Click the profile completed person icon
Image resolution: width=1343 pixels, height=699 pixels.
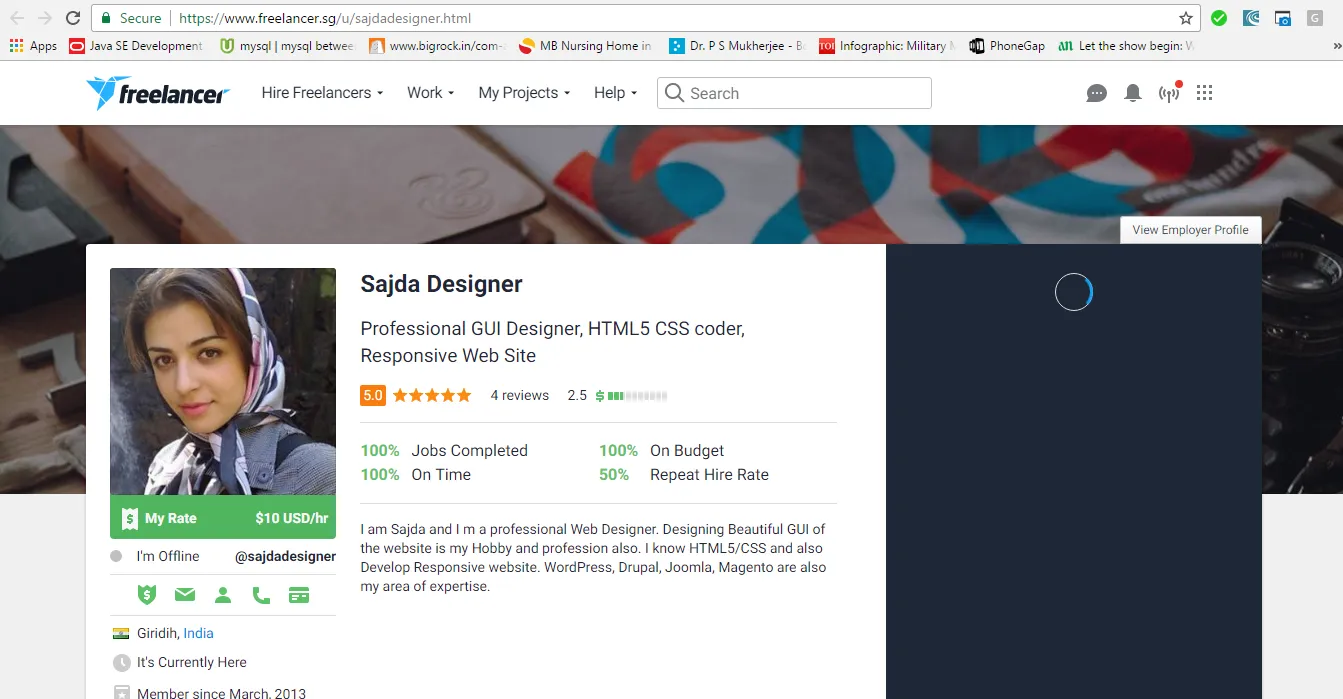[x=223, y=595]
